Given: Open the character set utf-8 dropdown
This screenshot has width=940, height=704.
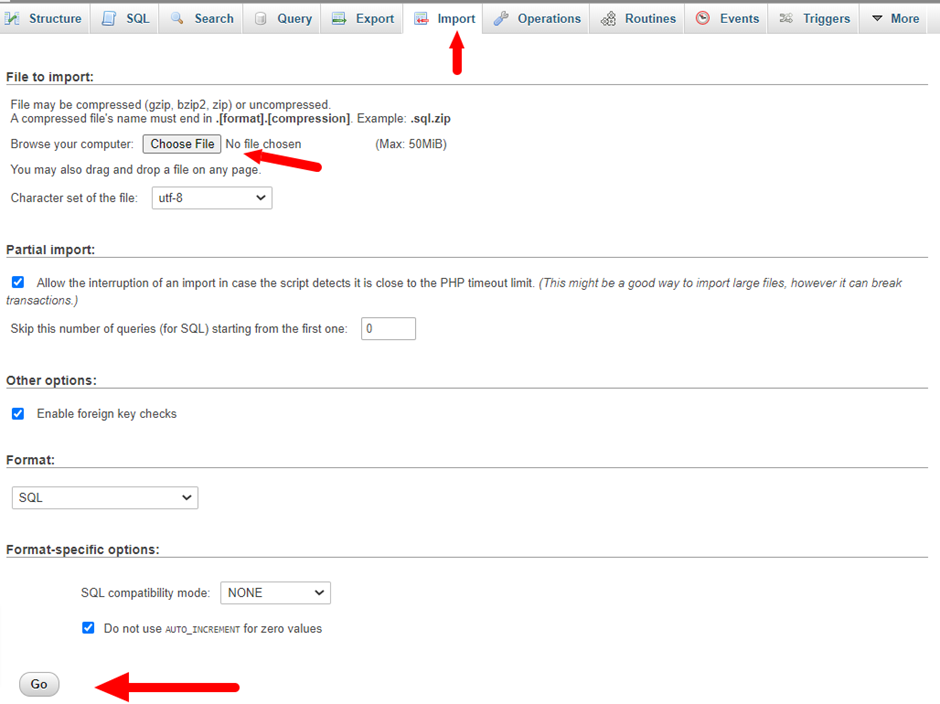Looking at the screenshot, I should click(x=212, y=198).
